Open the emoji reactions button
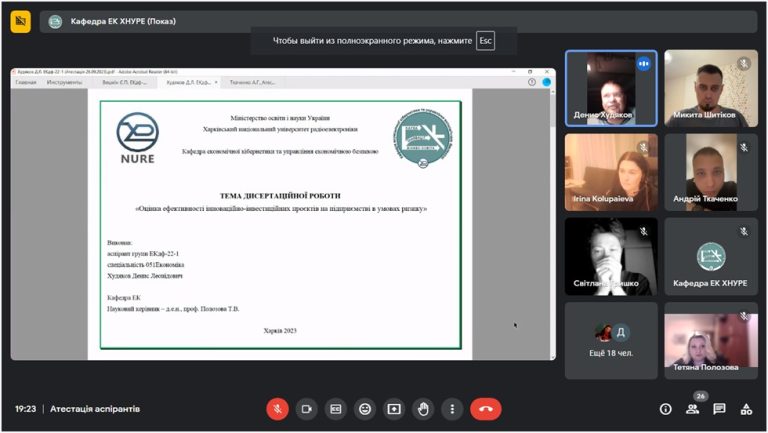768x433 pixels. tap(365, 409)
